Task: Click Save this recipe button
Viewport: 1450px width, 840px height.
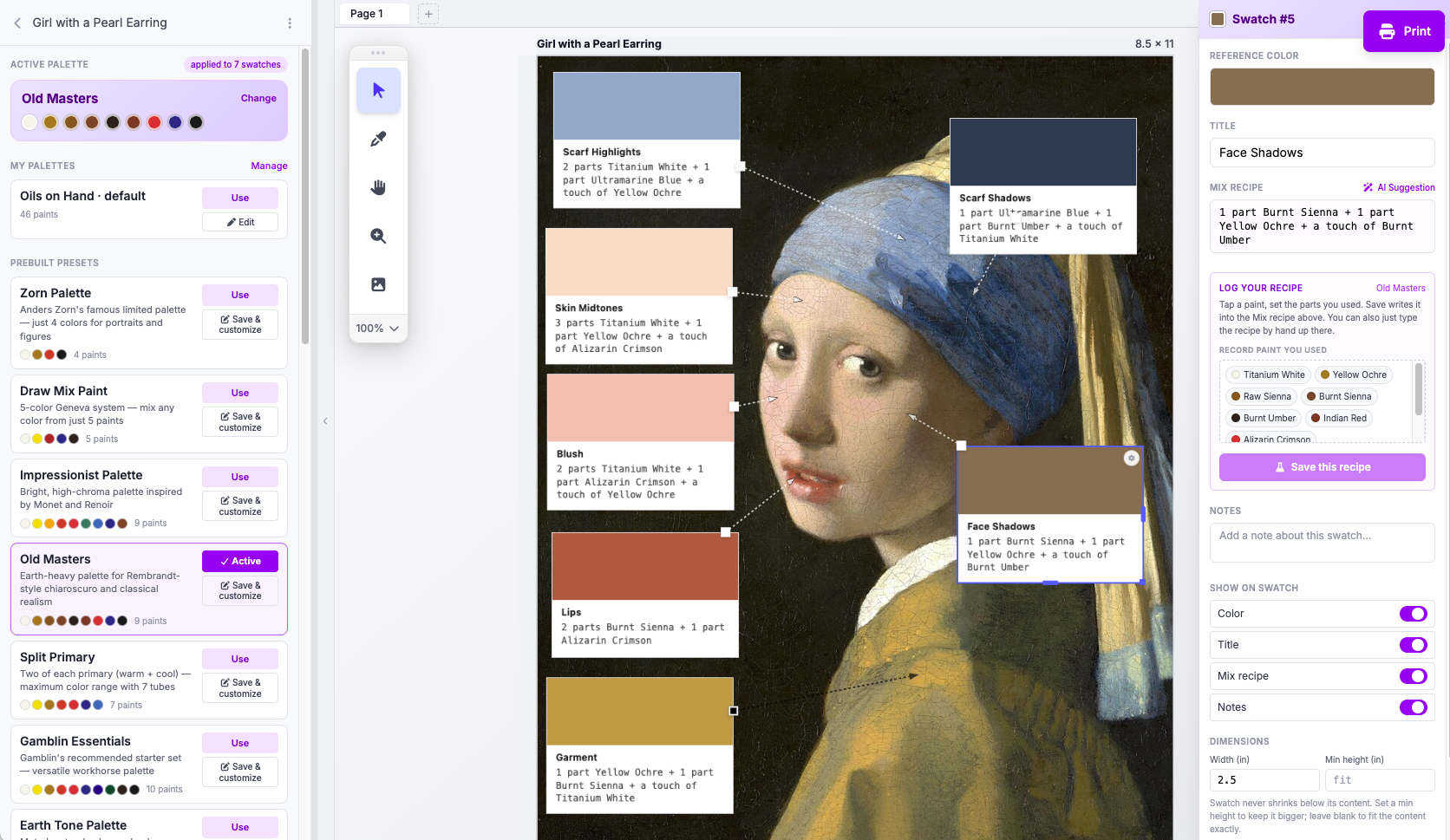Action: pyautogui.click(x=1322, y=467)
